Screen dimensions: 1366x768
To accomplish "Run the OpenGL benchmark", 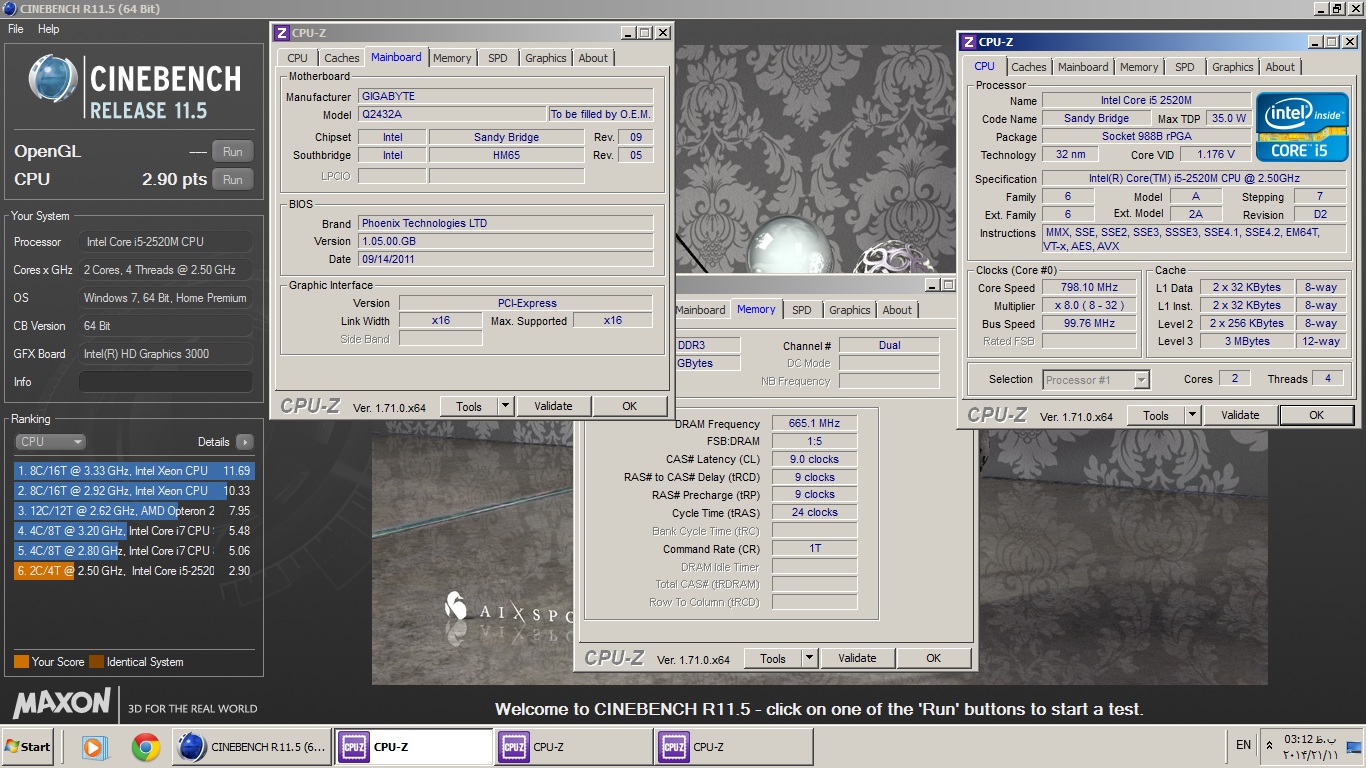I will (x=232, y=152).
